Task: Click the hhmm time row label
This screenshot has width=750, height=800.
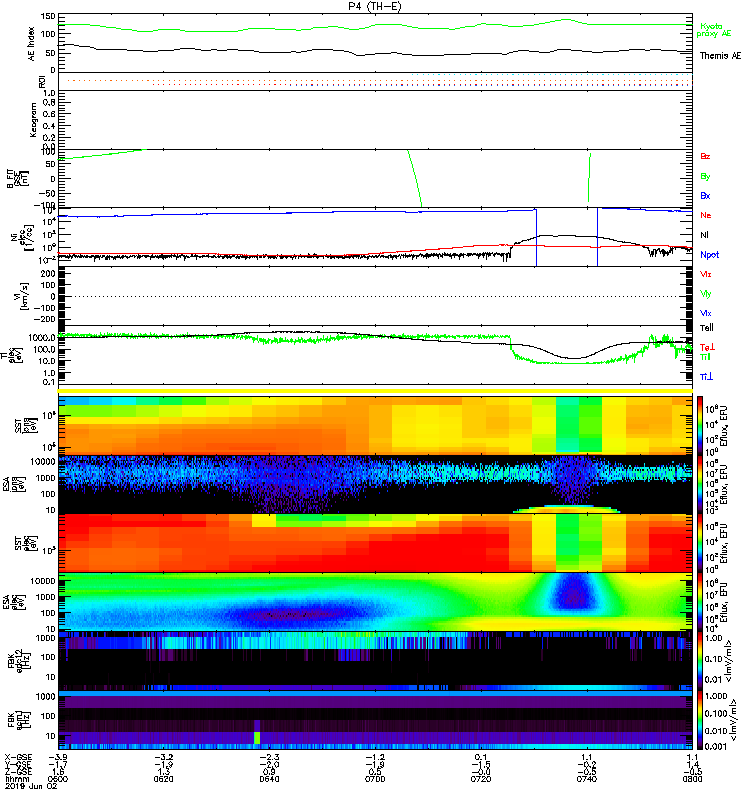Action: 16,779
